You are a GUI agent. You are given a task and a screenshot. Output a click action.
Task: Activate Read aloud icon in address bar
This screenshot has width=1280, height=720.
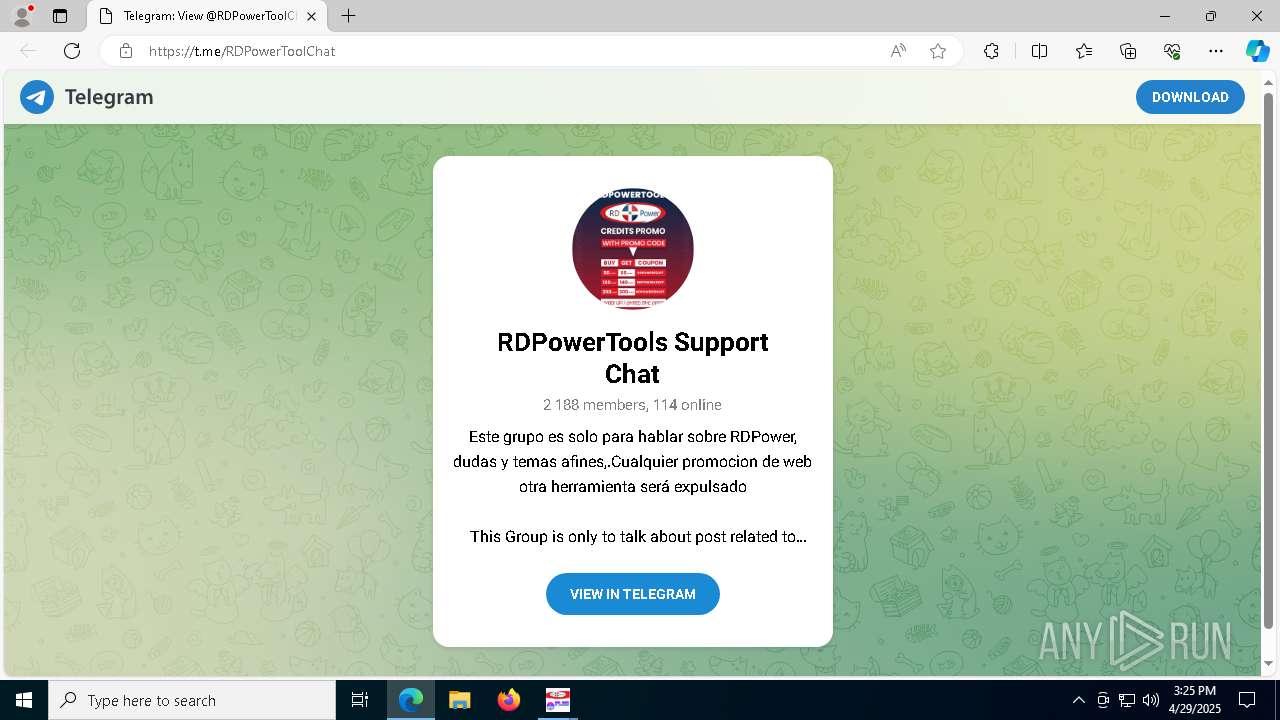pyautogui.click(x=898, y=51)
